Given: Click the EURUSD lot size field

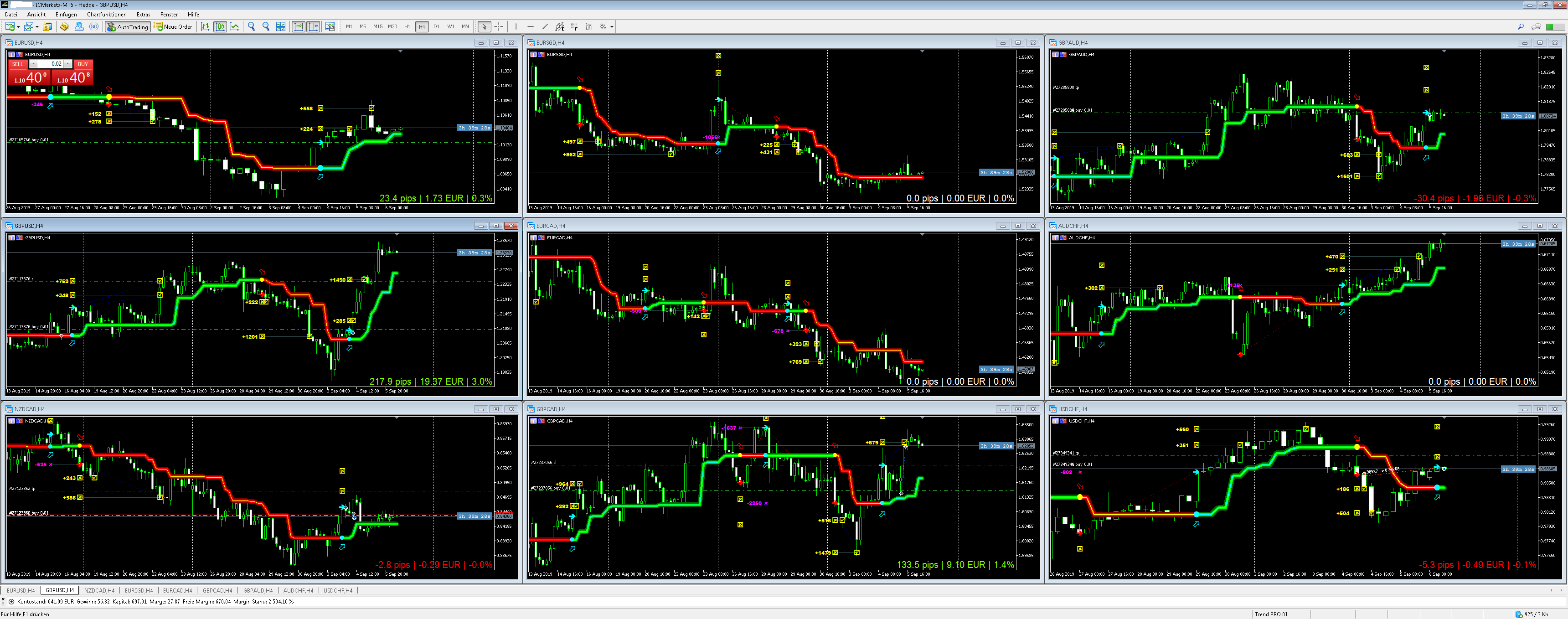Looking at the screenshot, I should pyautogui.click(x=51, y=64).
